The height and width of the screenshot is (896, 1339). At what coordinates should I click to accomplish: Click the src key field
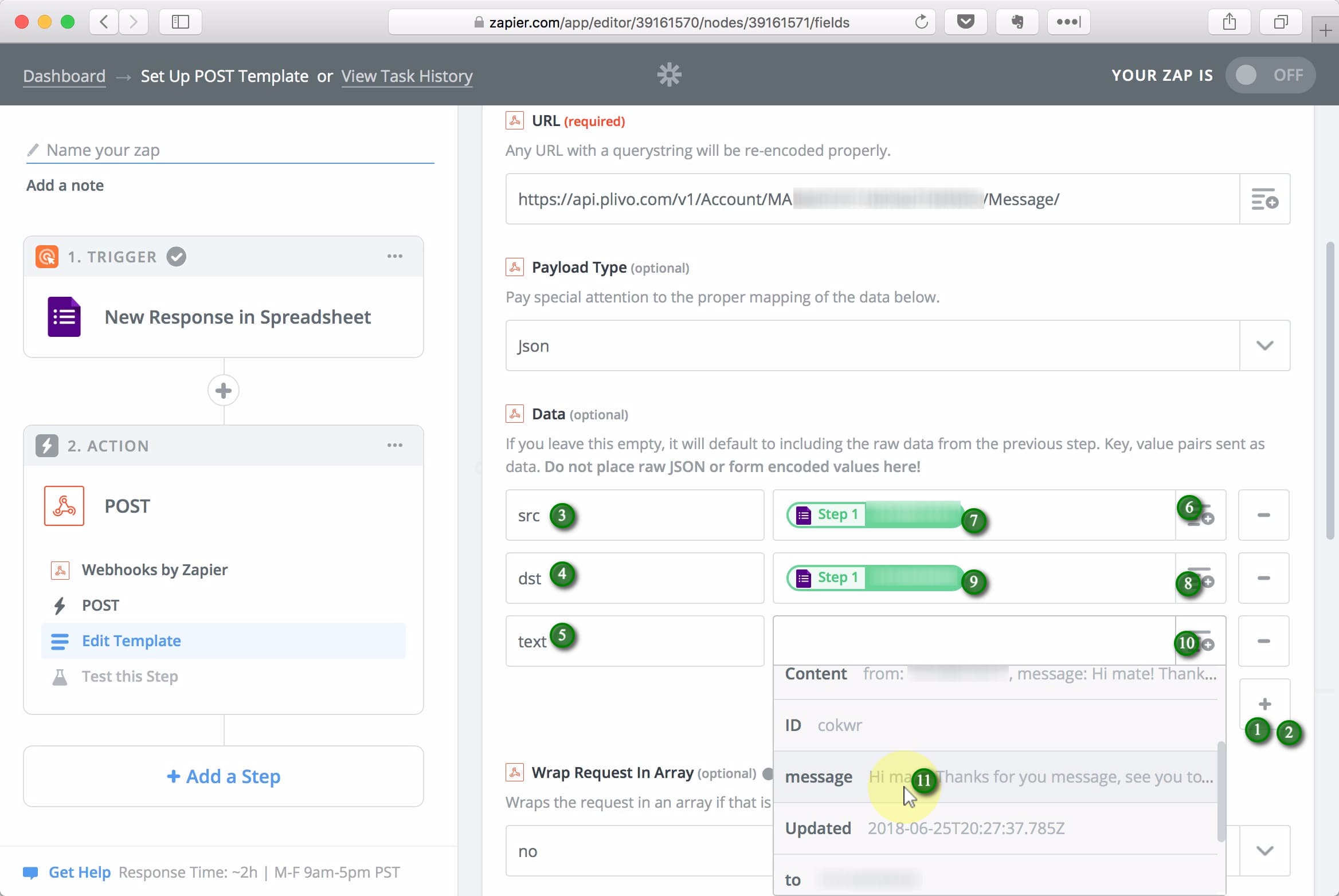pyautogui.click(x=635, y=515)
